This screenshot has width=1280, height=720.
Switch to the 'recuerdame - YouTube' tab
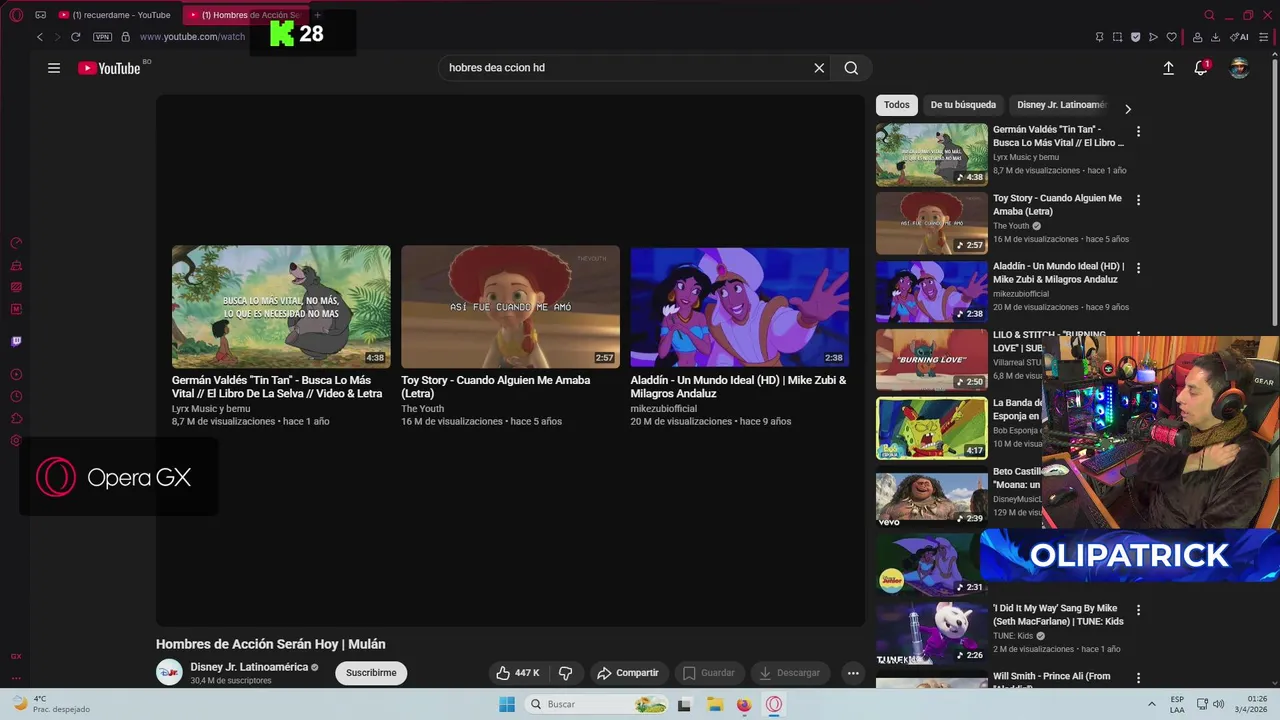tap(115, 15)
